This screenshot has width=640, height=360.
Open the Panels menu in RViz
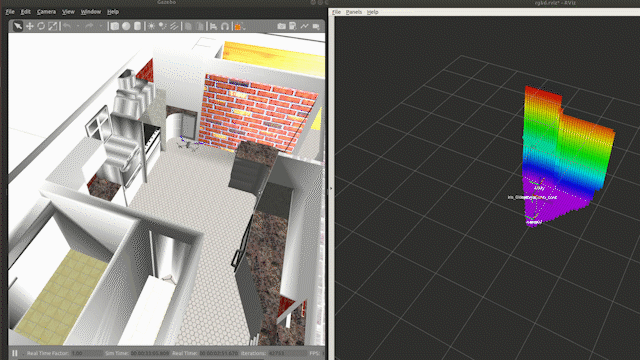pos(353,12)
